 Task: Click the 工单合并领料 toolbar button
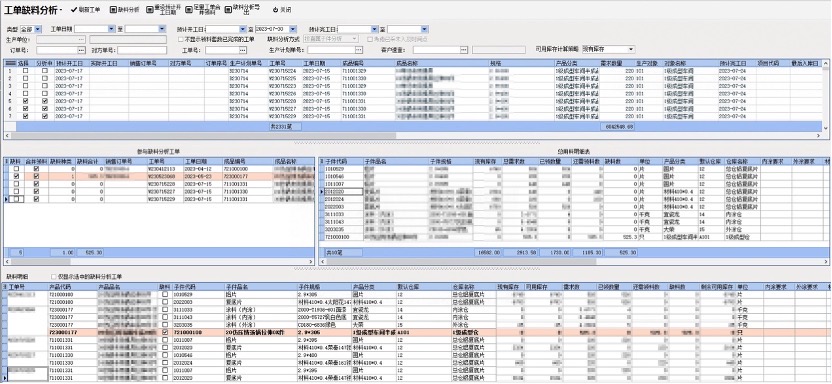click(202, 10)
